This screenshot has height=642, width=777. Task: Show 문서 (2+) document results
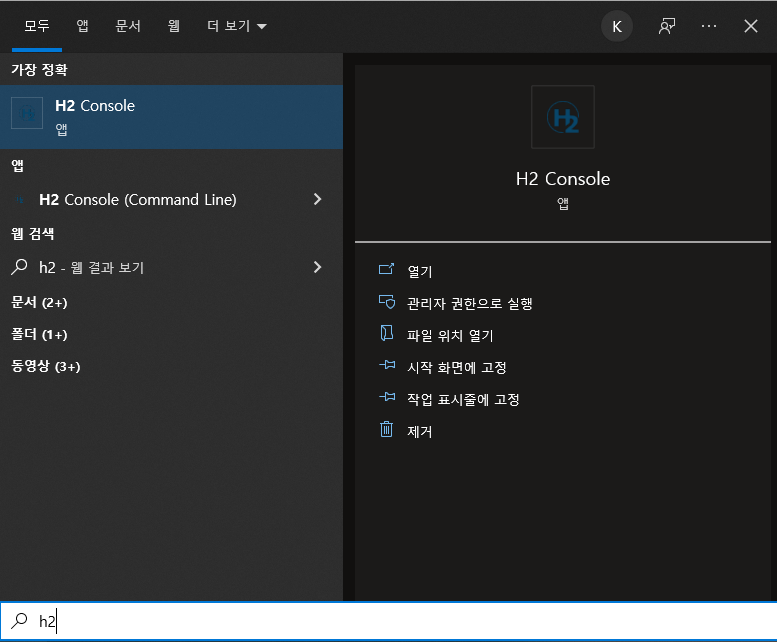[39, 302]
